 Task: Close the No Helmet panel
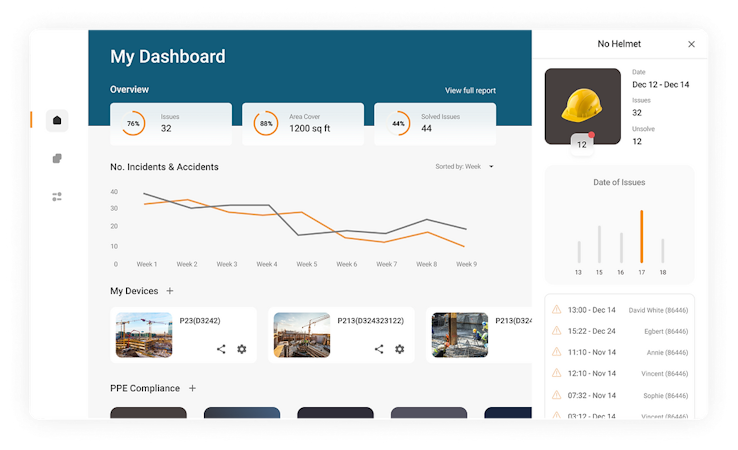[x=691, y=44]
